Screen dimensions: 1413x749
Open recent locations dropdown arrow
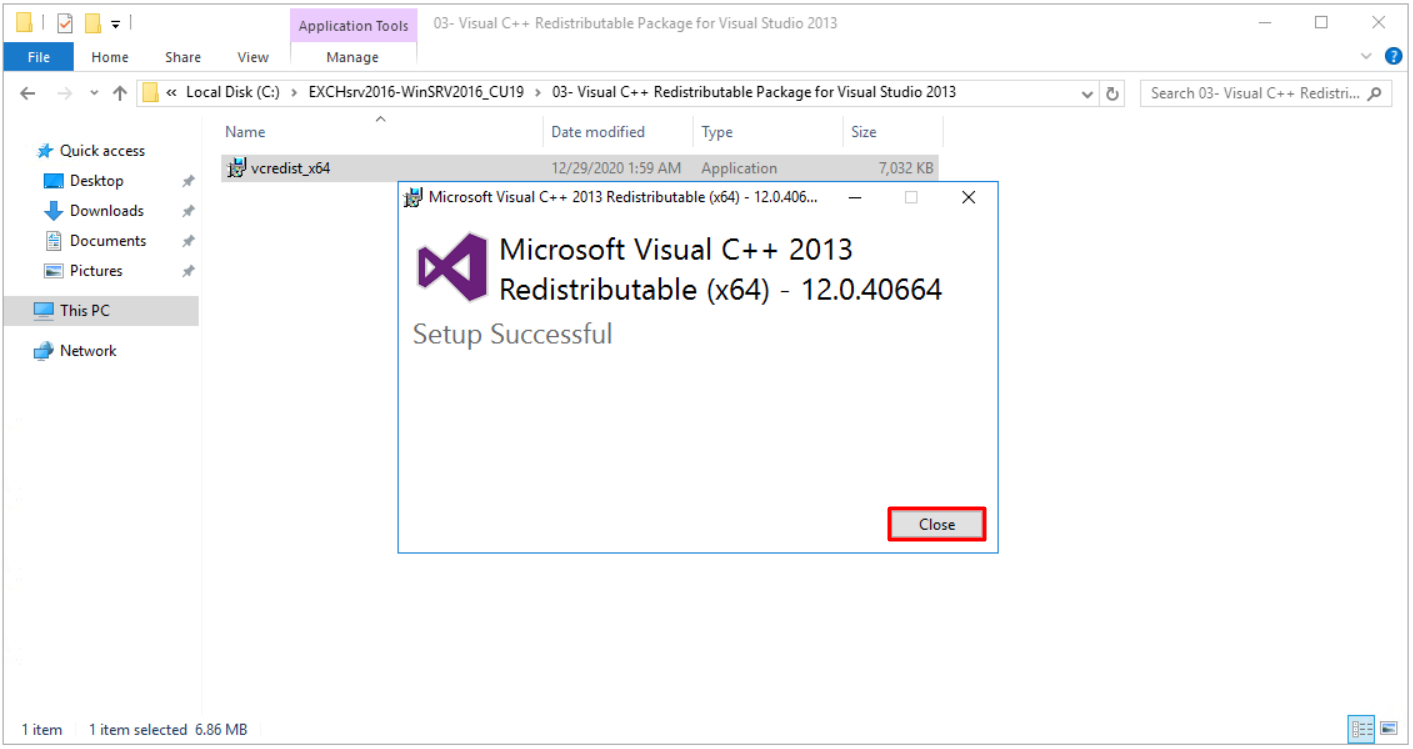(94, 93)
